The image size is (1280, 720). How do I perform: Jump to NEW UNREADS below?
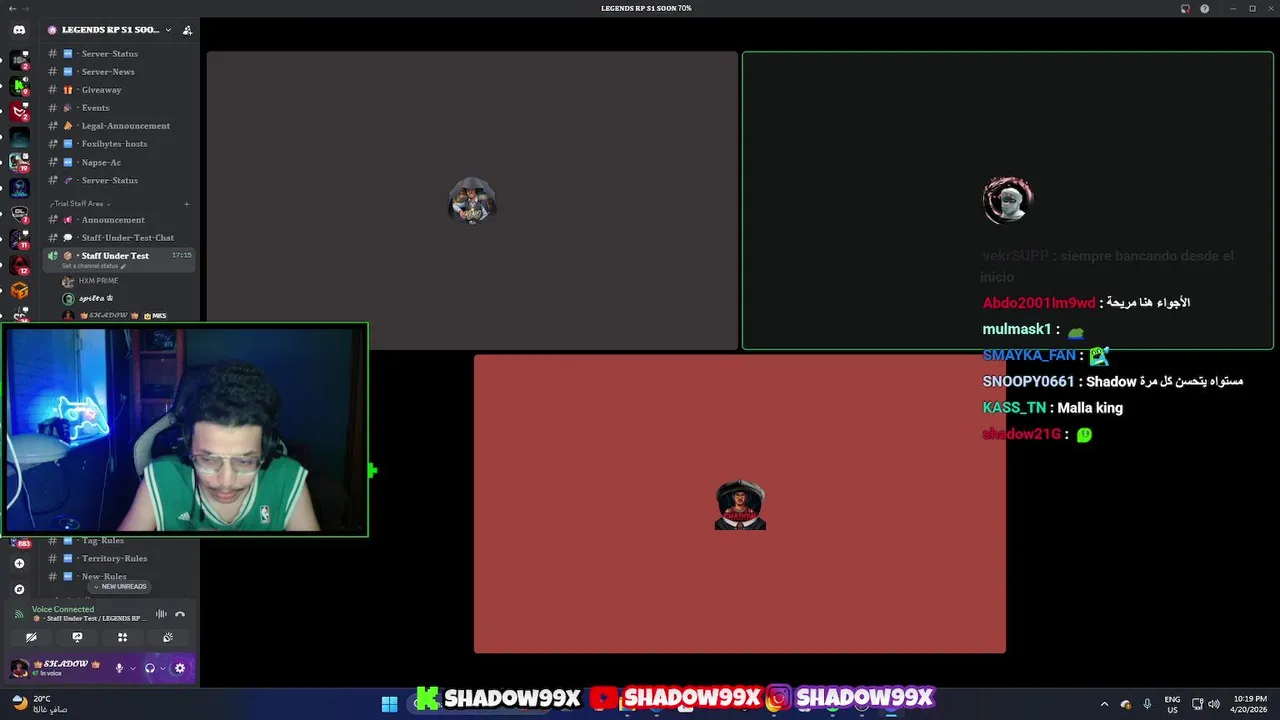coord(120,587)
